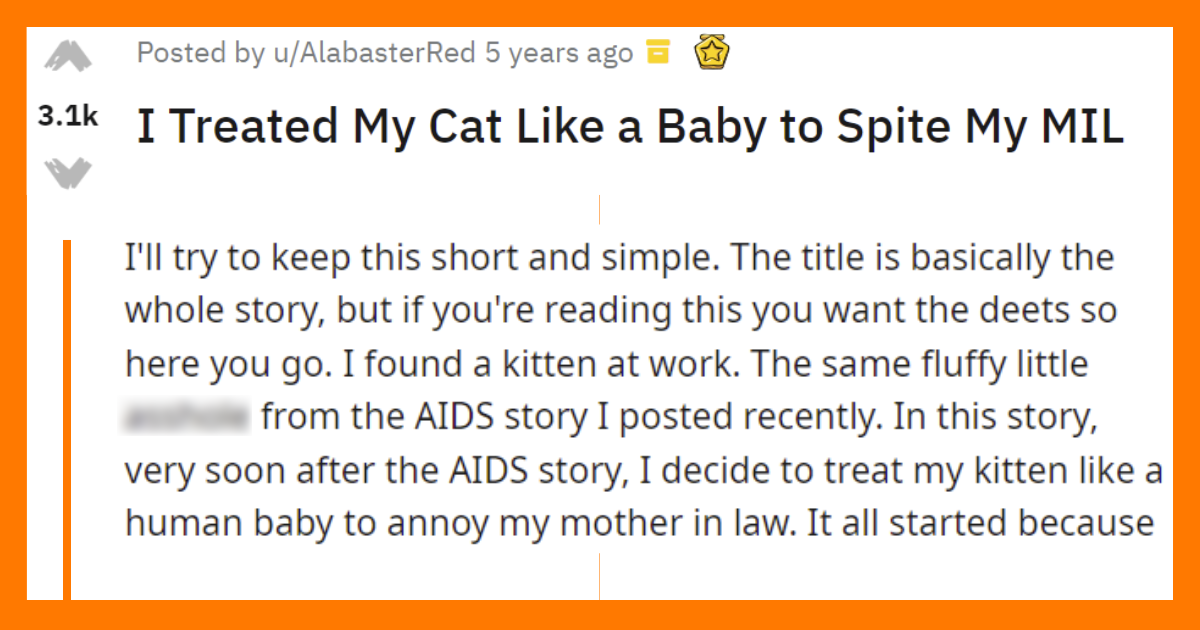Viewport: 1200px width, 630px height.
Task: Click the "5 years ago" timestamp
Action: coord(559,53)
